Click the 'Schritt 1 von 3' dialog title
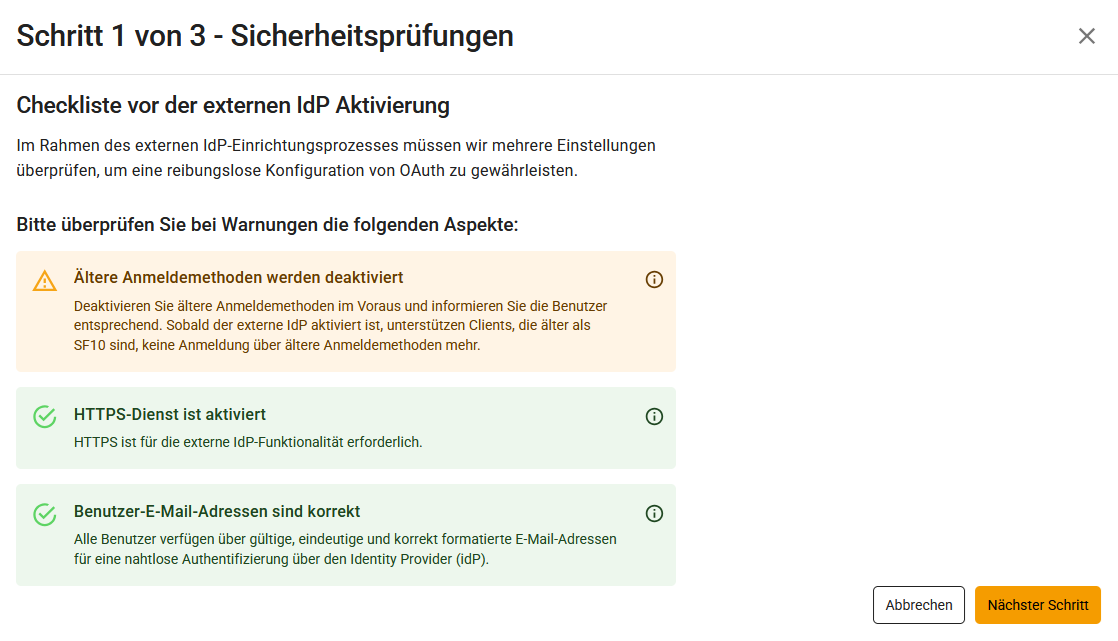Image resolution: width=1118 pixels, height=641 pixels. click(265, 36)
